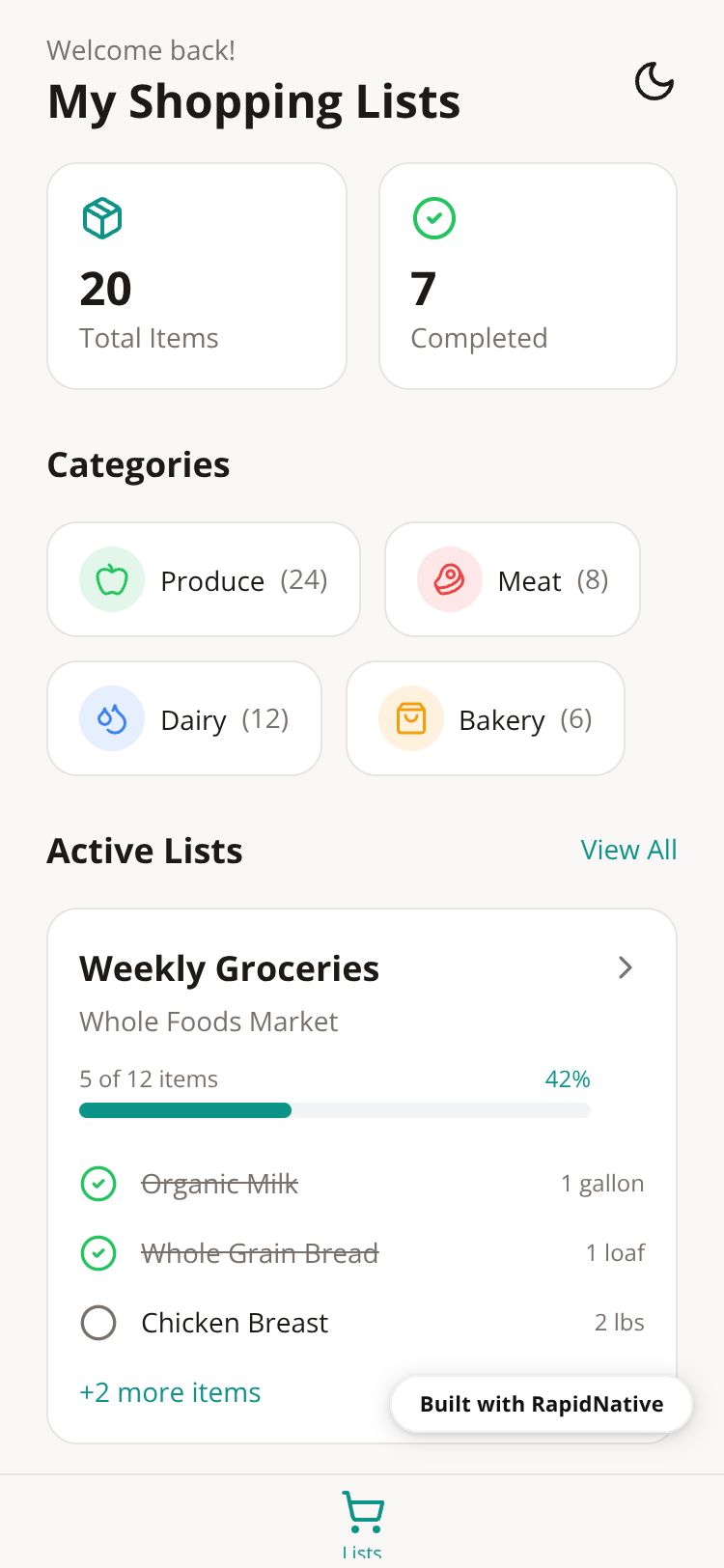Click the Weekly Groceries progress bar
Viewport: 724px width, 1568px height.
[334, 1110]
